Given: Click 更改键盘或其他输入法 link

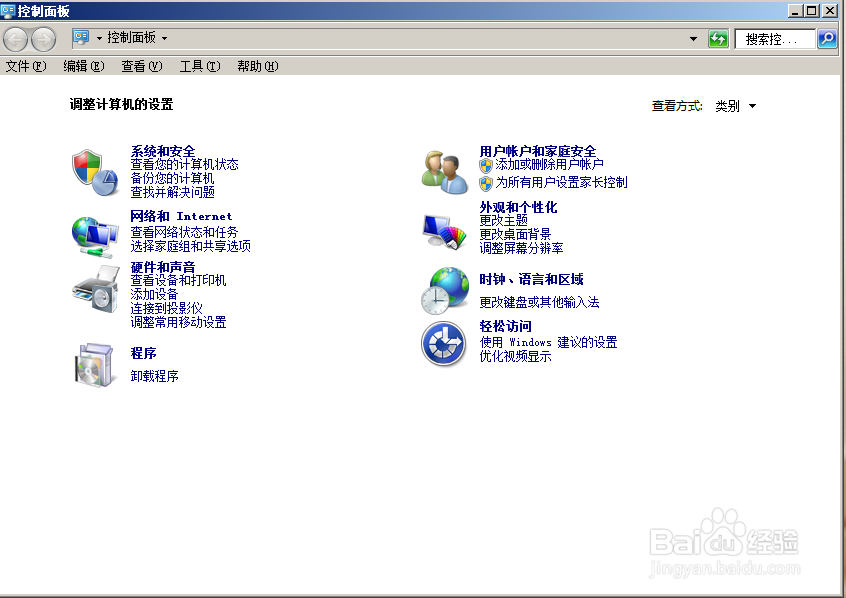Looking at the screenshot, I should click(540, 303).
